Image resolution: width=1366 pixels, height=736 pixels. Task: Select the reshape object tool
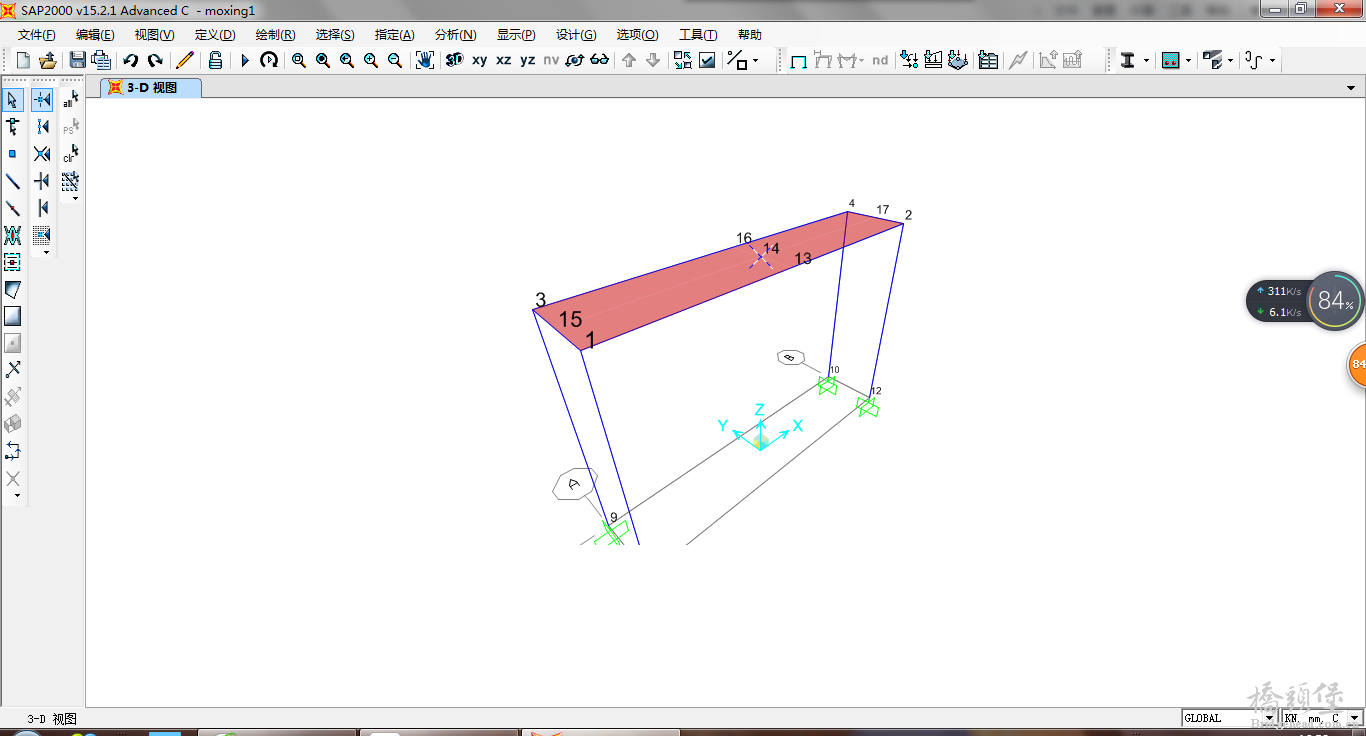13,127
